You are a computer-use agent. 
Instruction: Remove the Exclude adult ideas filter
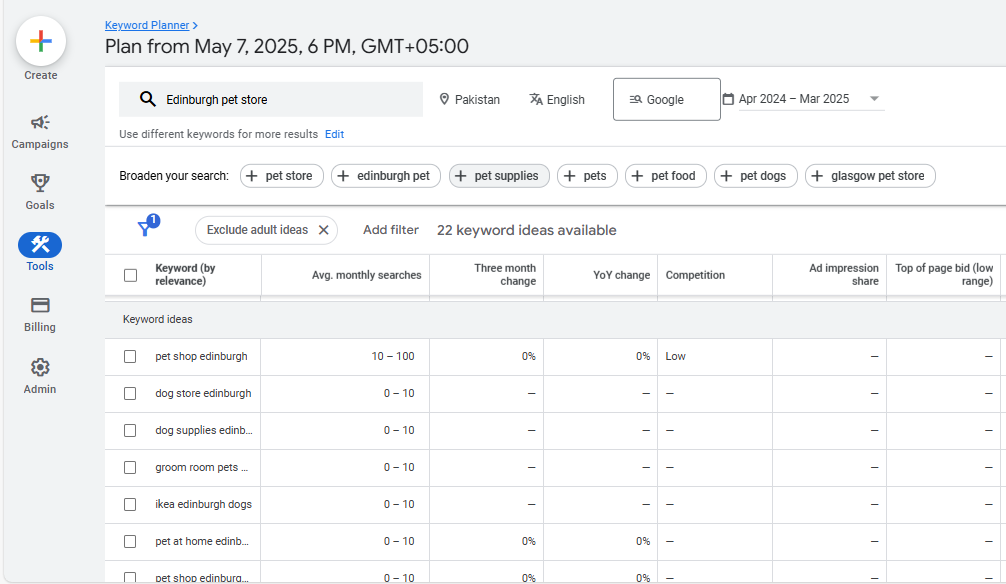324,230
